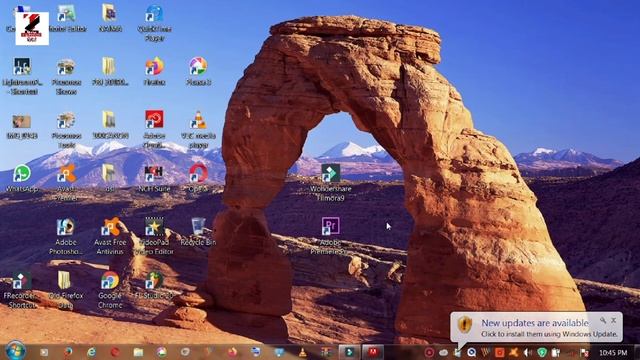The width and height of the screenshot is (640, 360).
Task: Dismiss the Windows Update notification balloon
Action: point(613,320)
